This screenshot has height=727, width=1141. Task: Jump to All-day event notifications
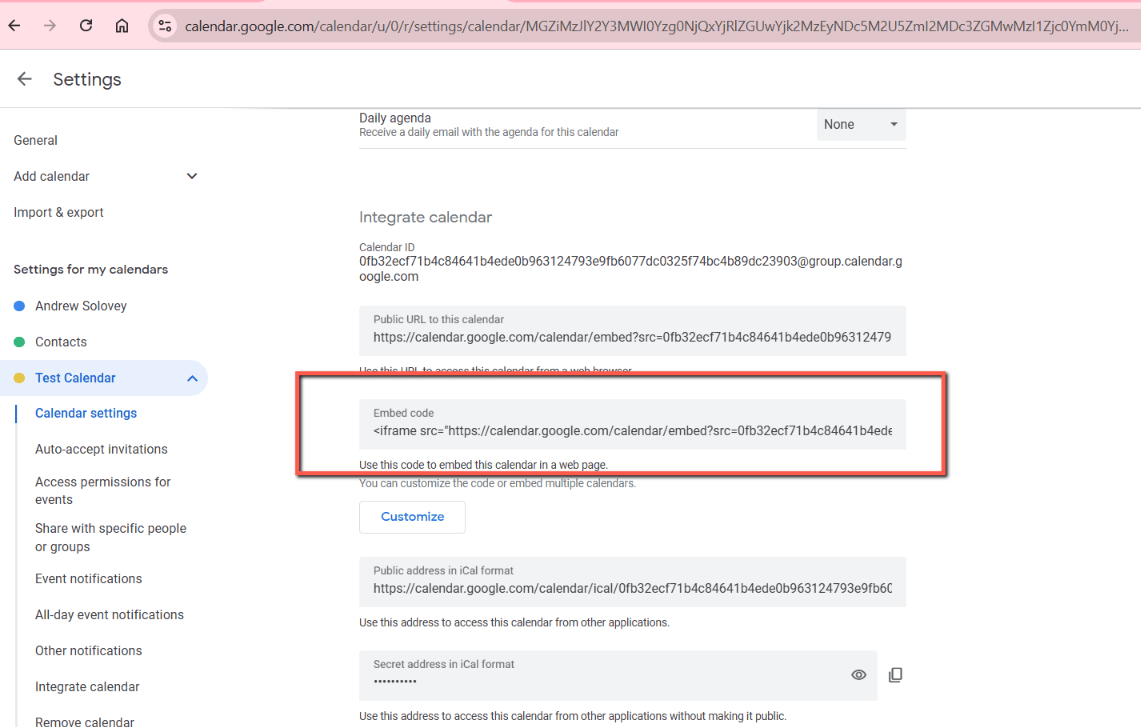(109, 615)
